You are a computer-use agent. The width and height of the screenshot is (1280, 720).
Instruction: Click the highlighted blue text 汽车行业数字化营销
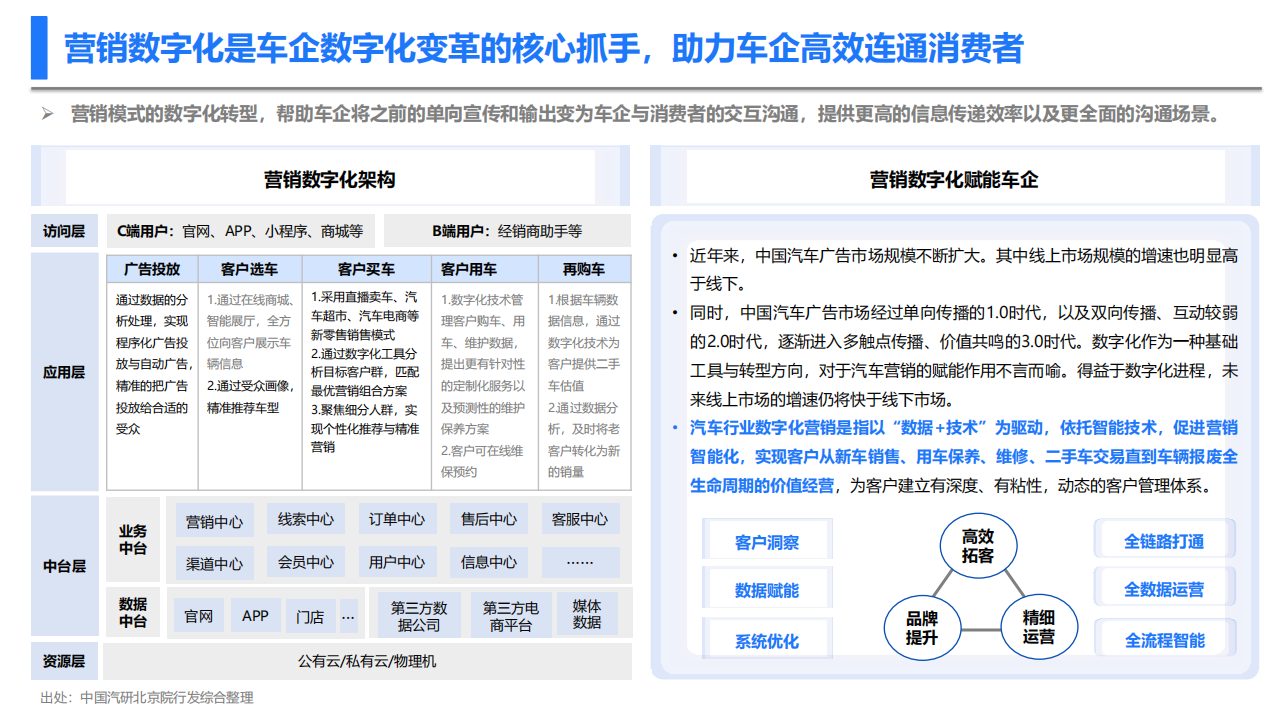click(964, 456)
